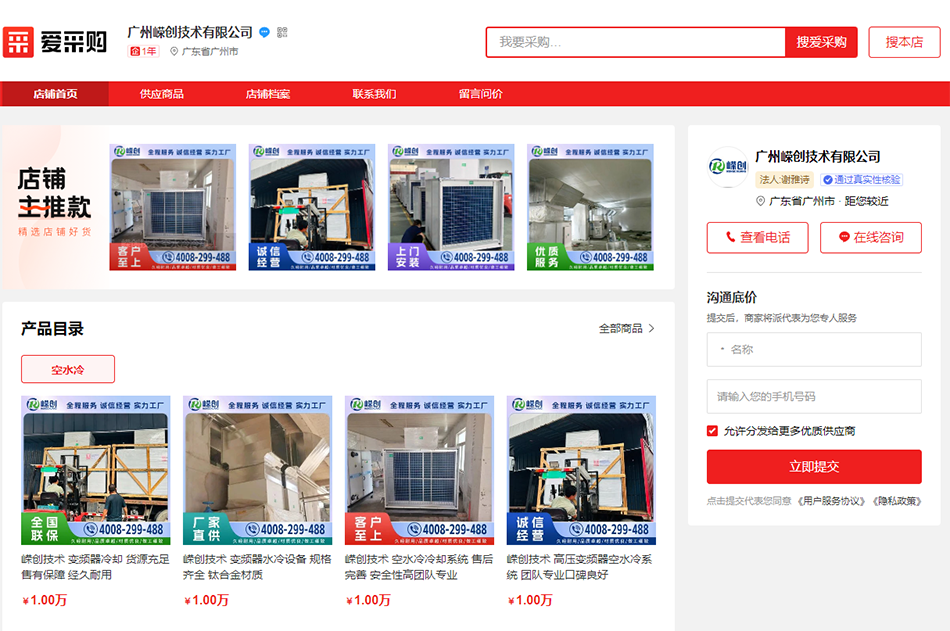Click 立即提交 button
Viewport: 950px width, 631px height.
point(814,467)
